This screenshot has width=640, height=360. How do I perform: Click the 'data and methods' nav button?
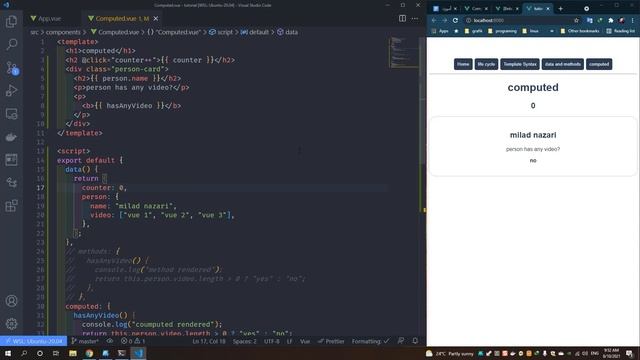[562, 64]
